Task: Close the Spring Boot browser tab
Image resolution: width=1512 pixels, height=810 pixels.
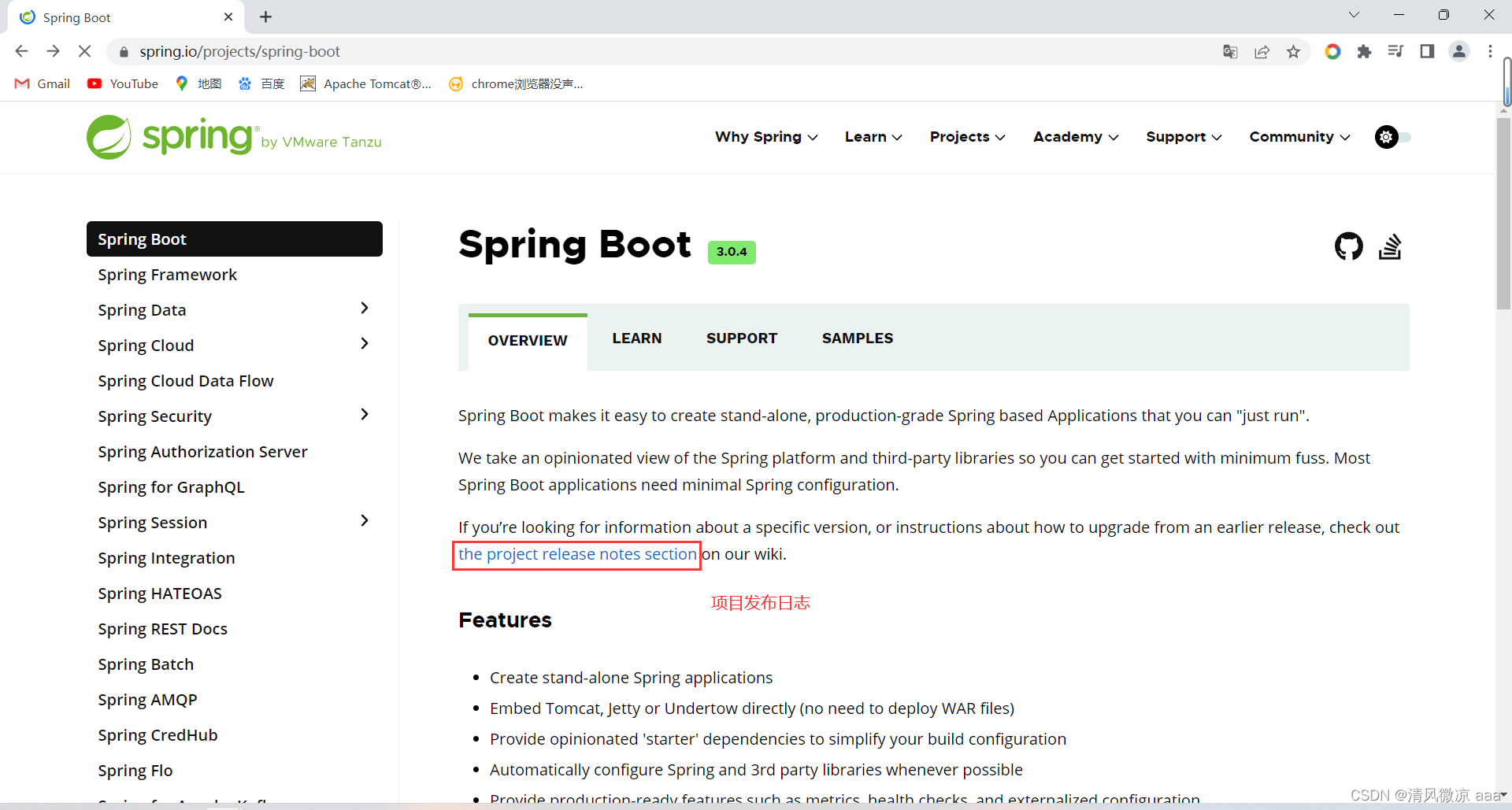Action: 228,17
